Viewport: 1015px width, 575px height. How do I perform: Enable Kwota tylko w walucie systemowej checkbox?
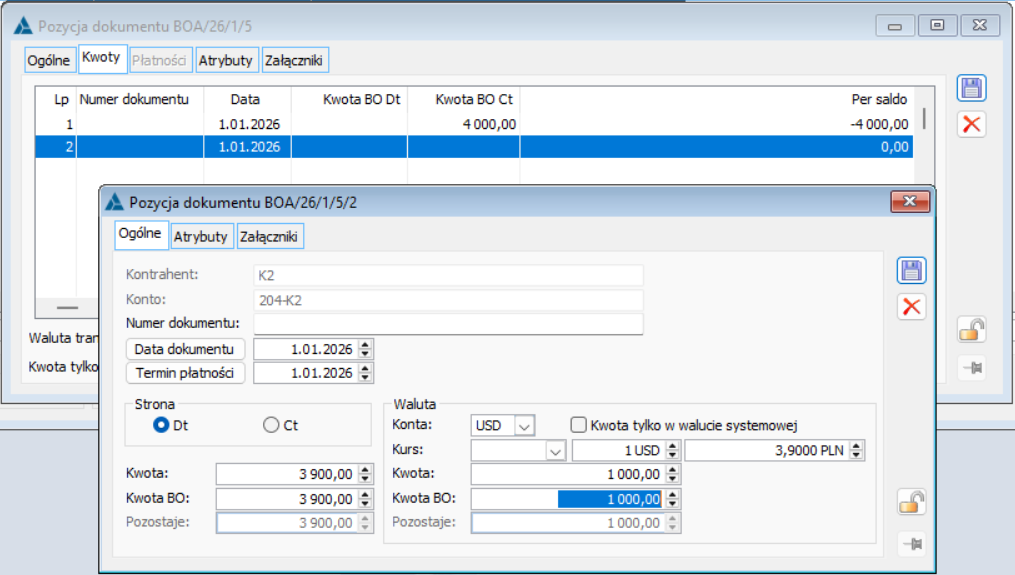578,425
